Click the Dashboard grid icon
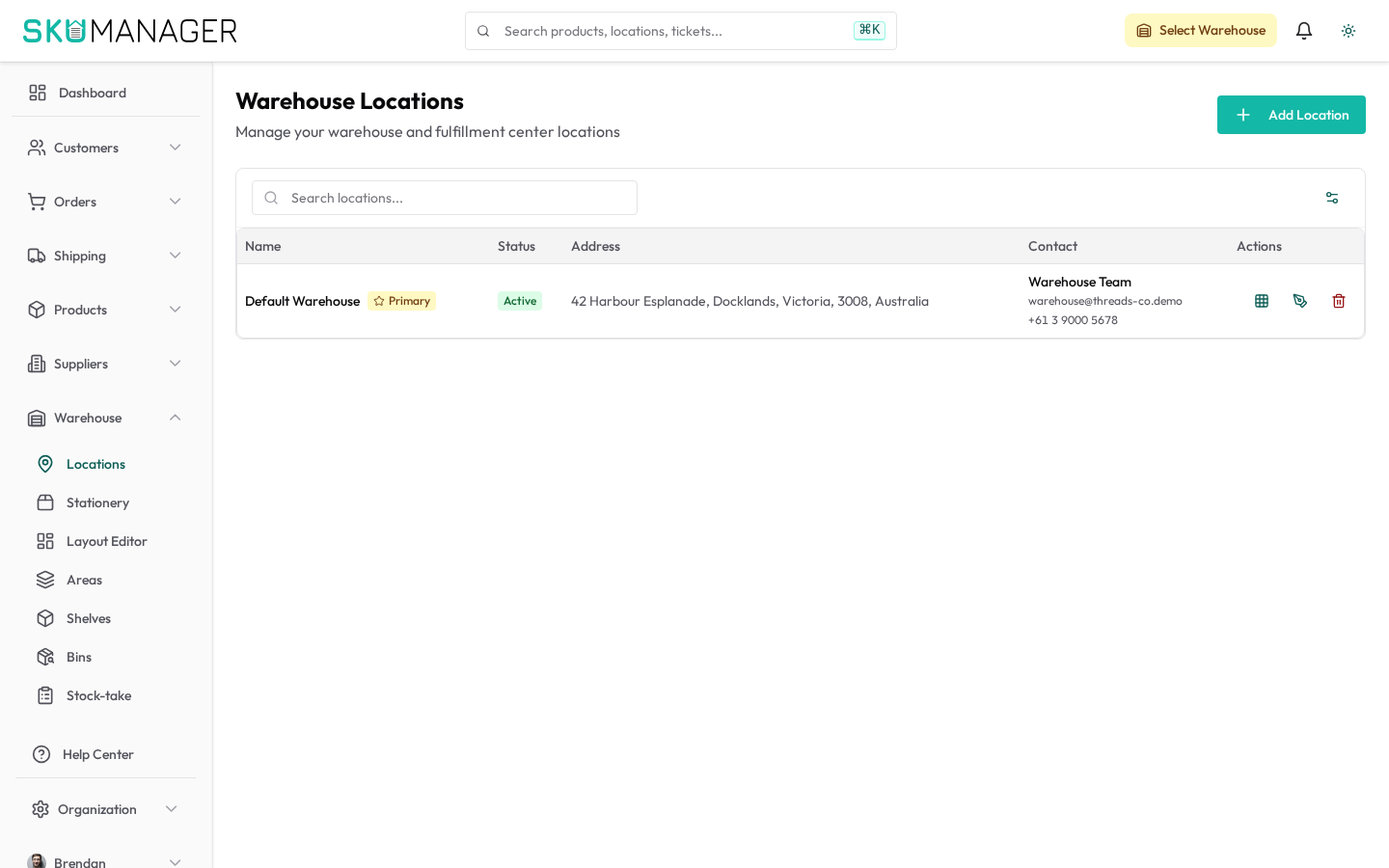The height and width of the screenshot is (868, 1389). coord(38,93)
